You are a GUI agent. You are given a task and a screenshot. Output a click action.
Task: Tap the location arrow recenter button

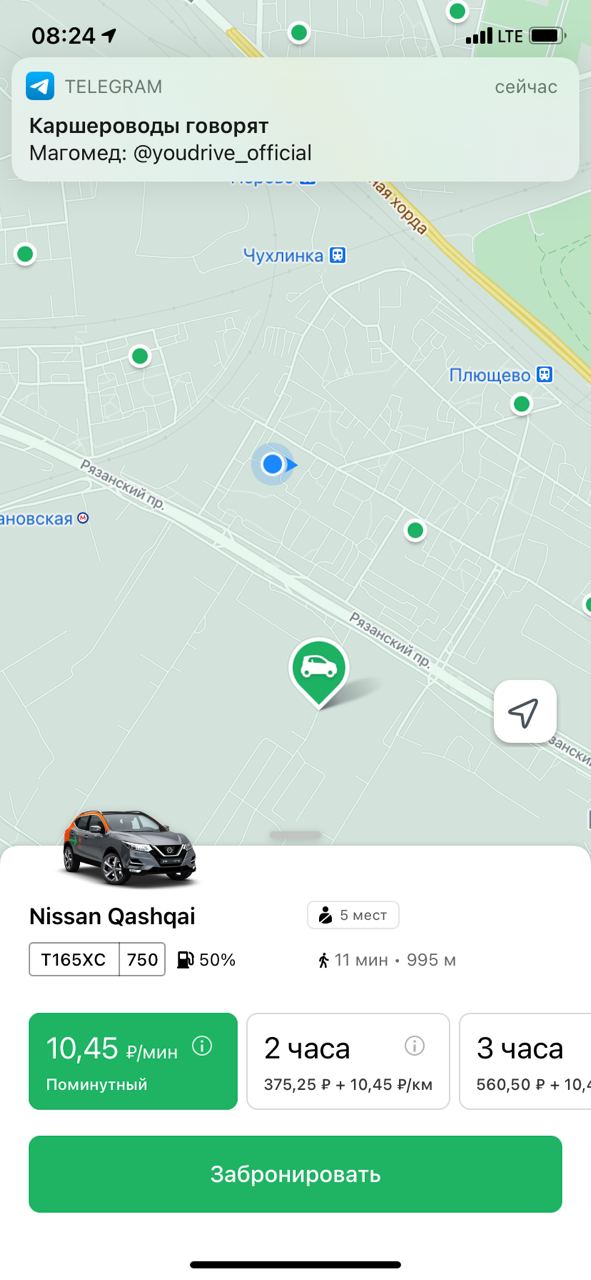pyautogui.click(x=524, y=712)
